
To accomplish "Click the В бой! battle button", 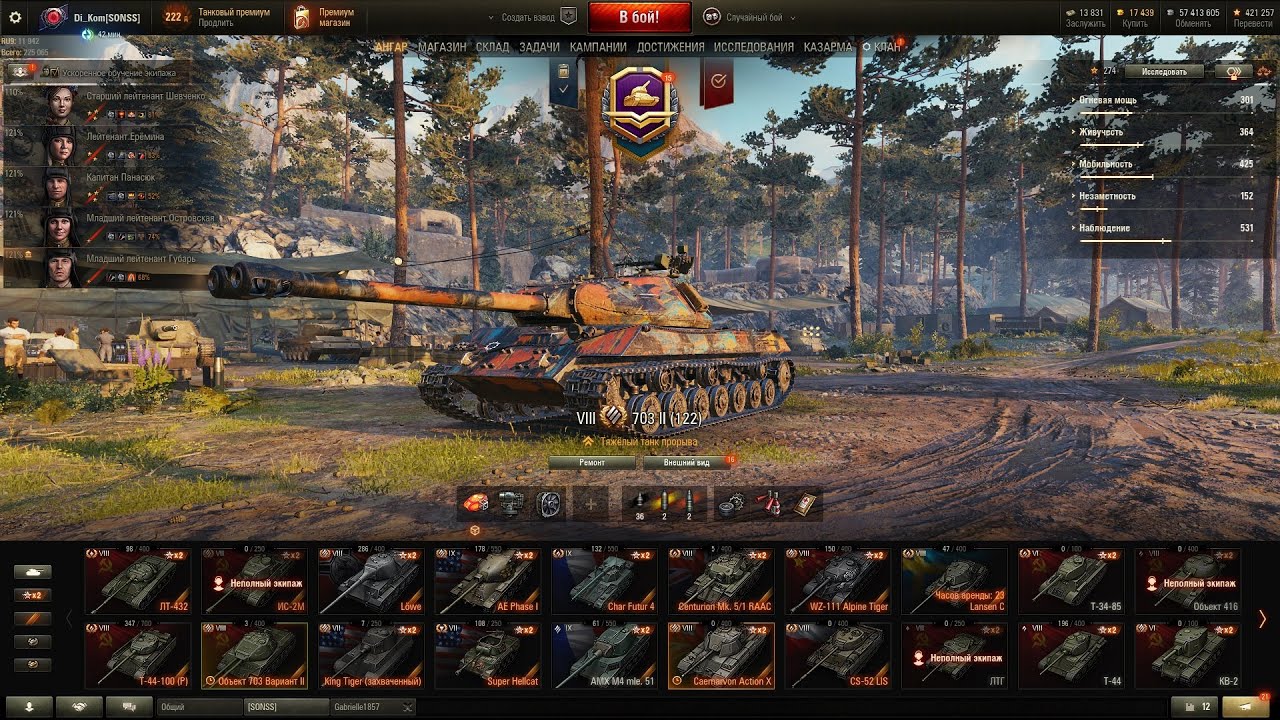I will click(x=639, y=17).
